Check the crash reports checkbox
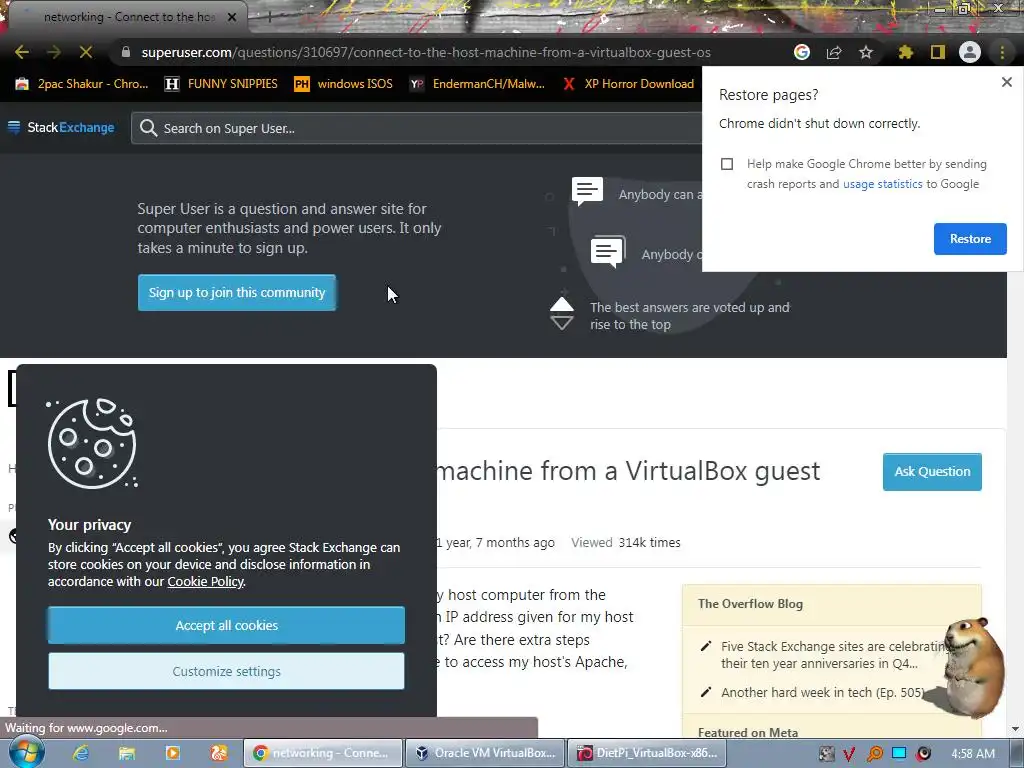 pos(727,164)
